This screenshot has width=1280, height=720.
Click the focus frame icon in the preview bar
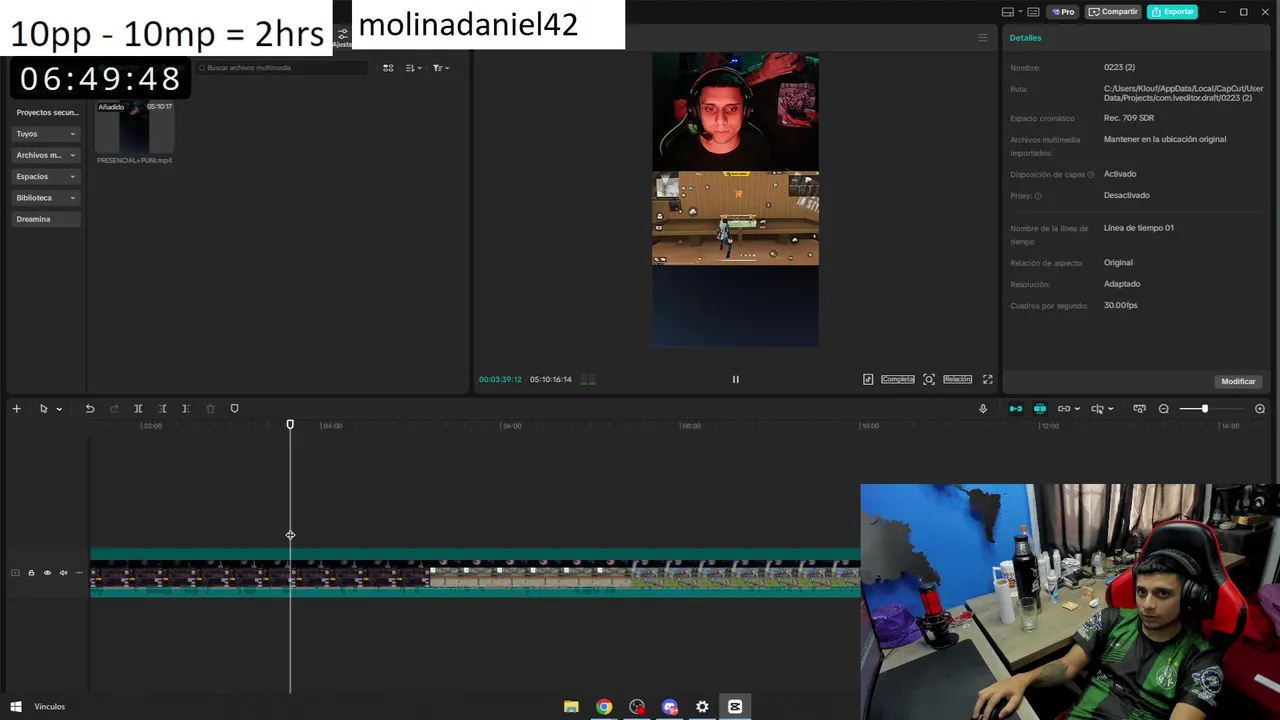[x=929, y=379]
